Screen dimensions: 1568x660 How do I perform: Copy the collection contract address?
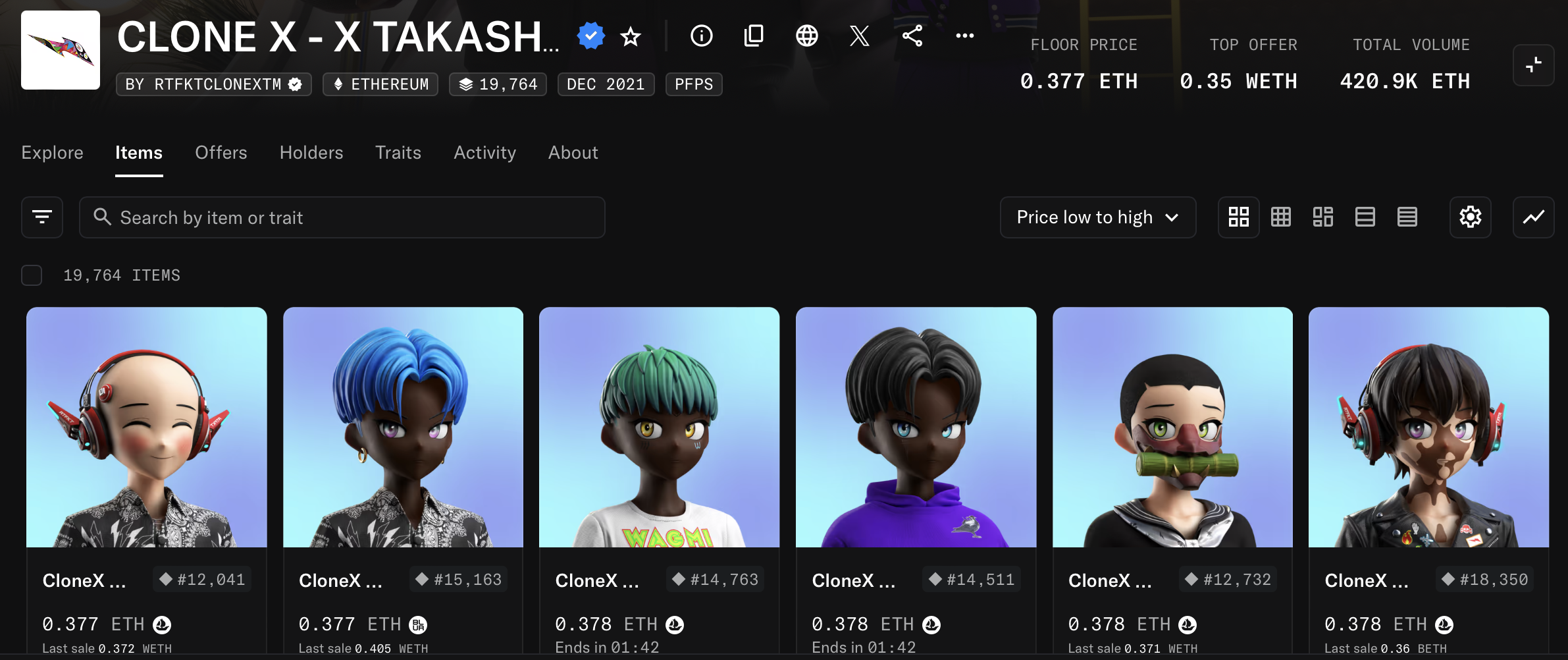[754, 36]
